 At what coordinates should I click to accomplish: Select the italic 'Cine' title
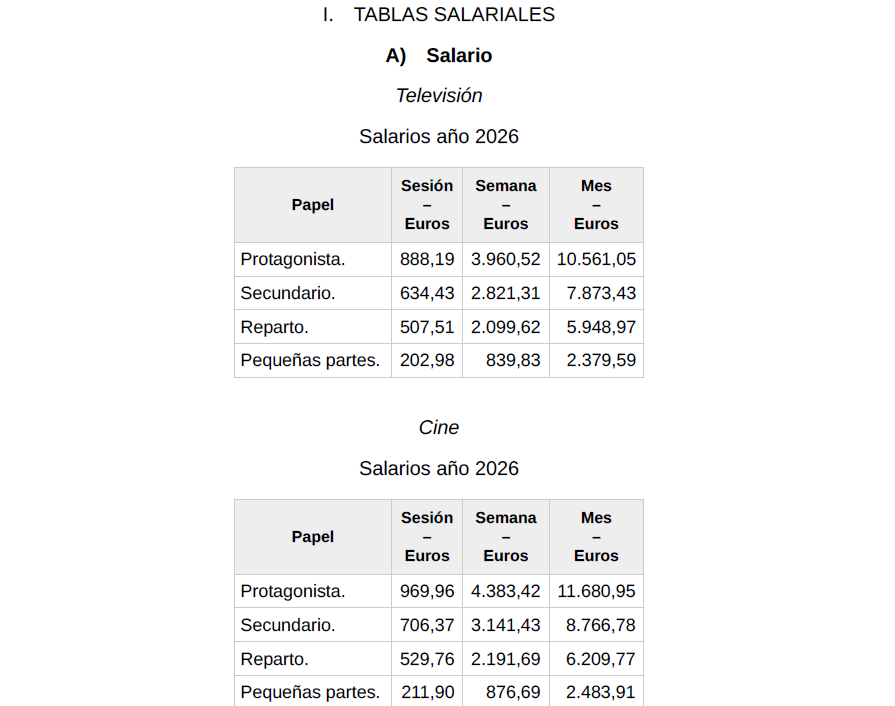[x=439, y=428]
